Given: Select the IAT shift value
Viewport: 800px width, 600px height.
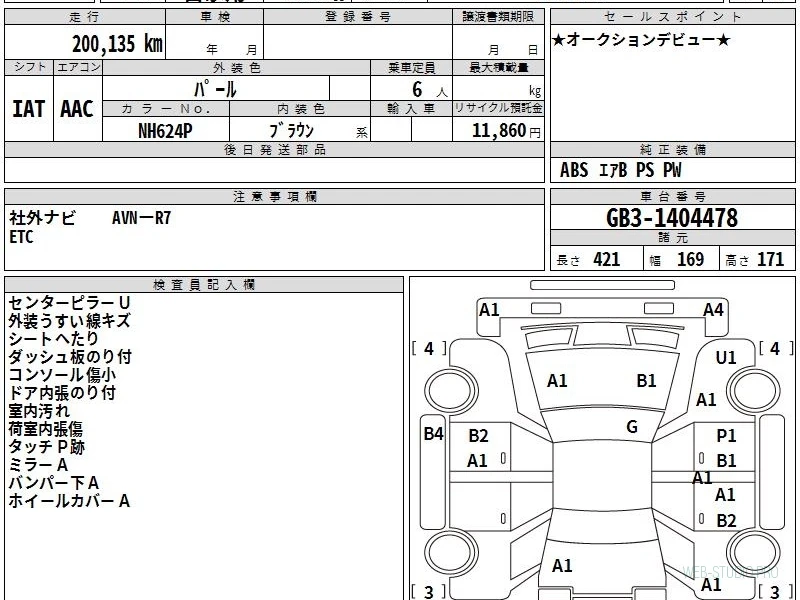Looking at the screenshot, I should click(29, 109).
